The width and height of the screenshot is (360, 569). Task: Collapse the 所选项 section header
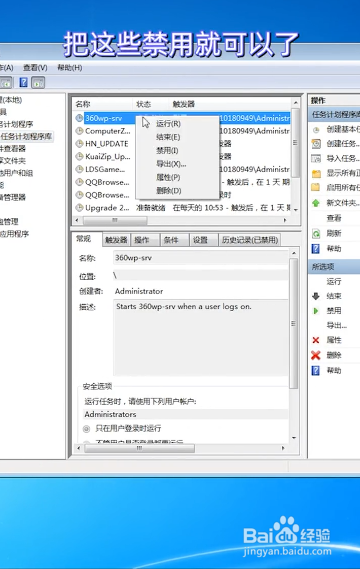[x=334, y=267]
